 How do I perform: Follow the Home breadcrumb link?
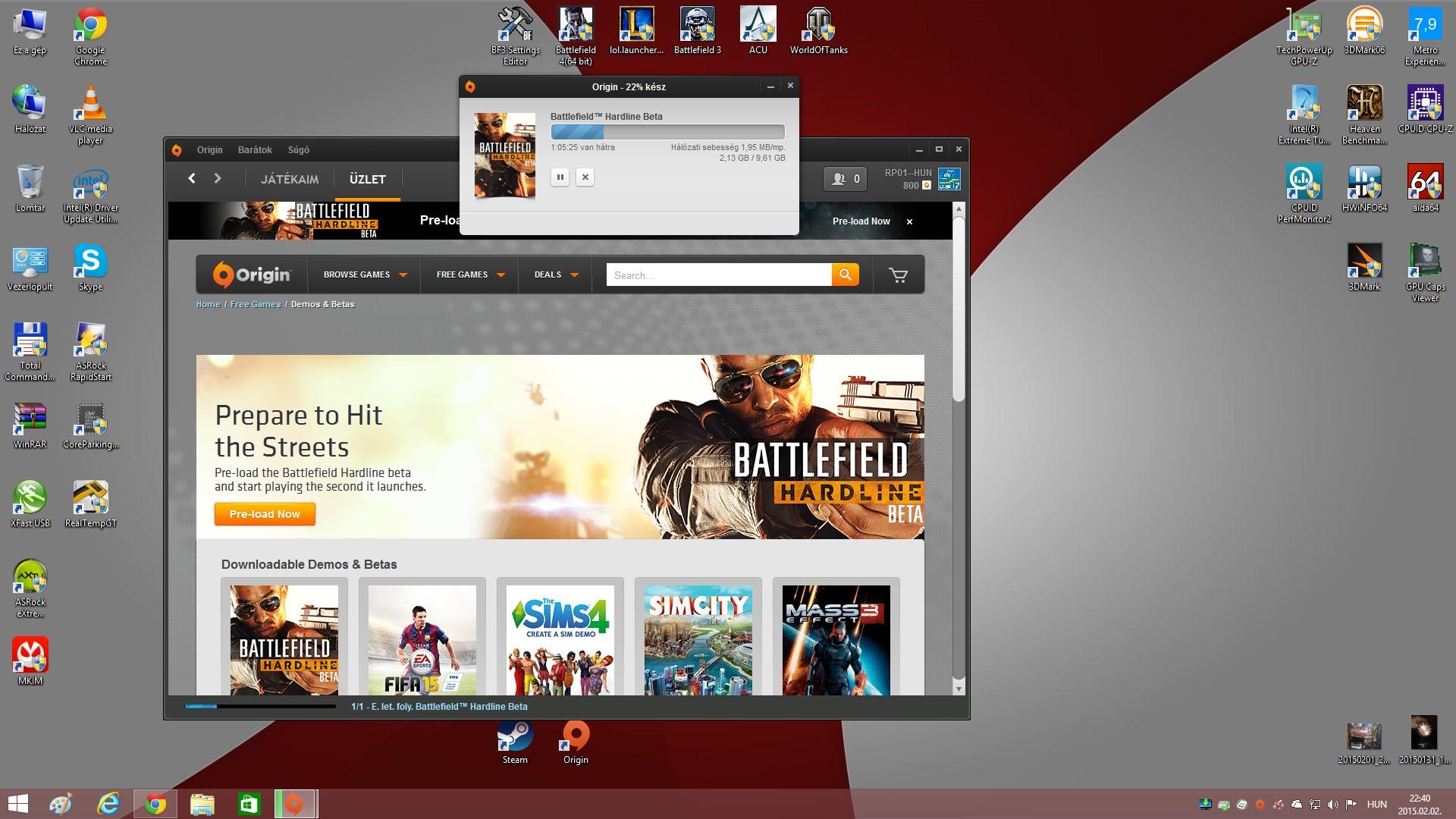click(208, 304)
